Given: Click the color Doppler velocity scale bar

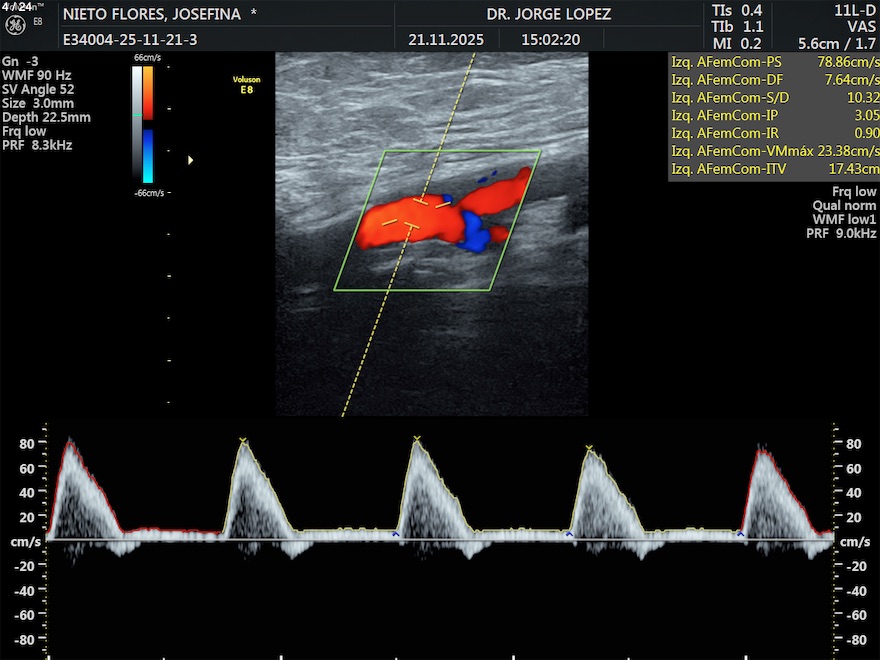Looking at the screenshot, I should tap(148, 125).
